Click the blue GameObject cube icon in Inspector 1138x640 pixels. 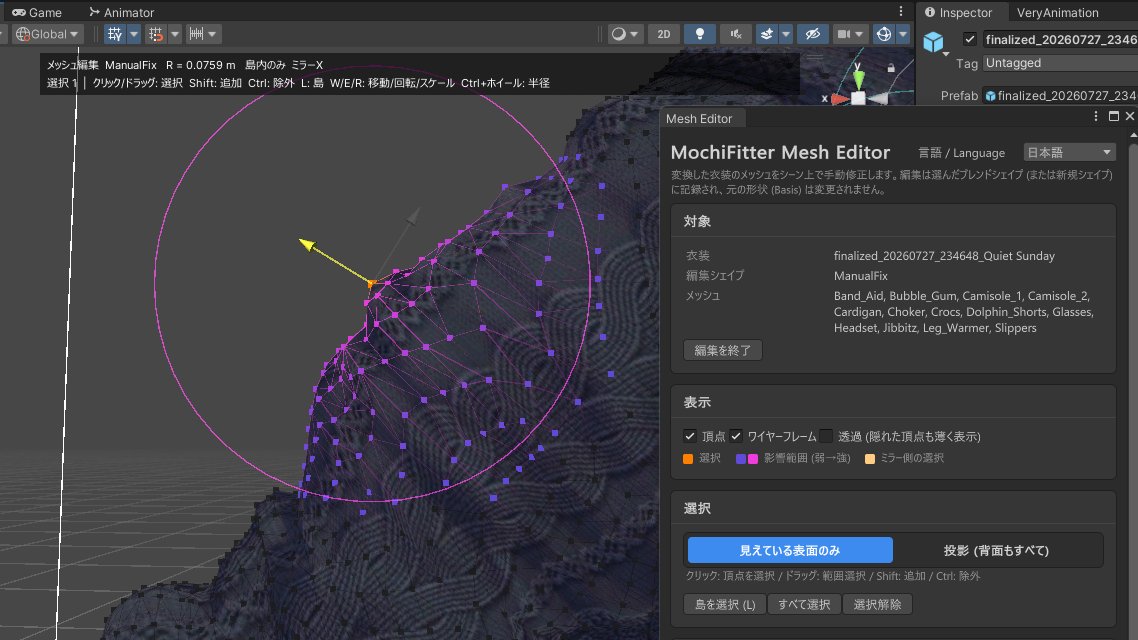(933, 42)
